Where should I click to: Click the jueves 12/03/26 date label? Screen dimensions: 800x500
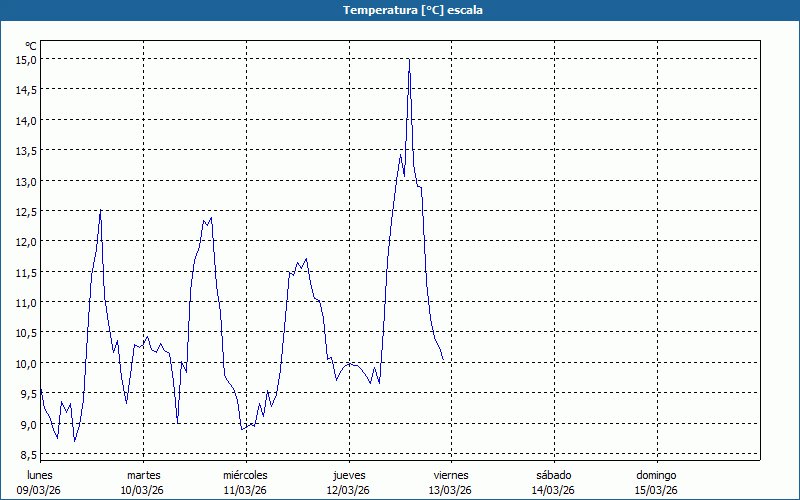click(x=348, y=483)
